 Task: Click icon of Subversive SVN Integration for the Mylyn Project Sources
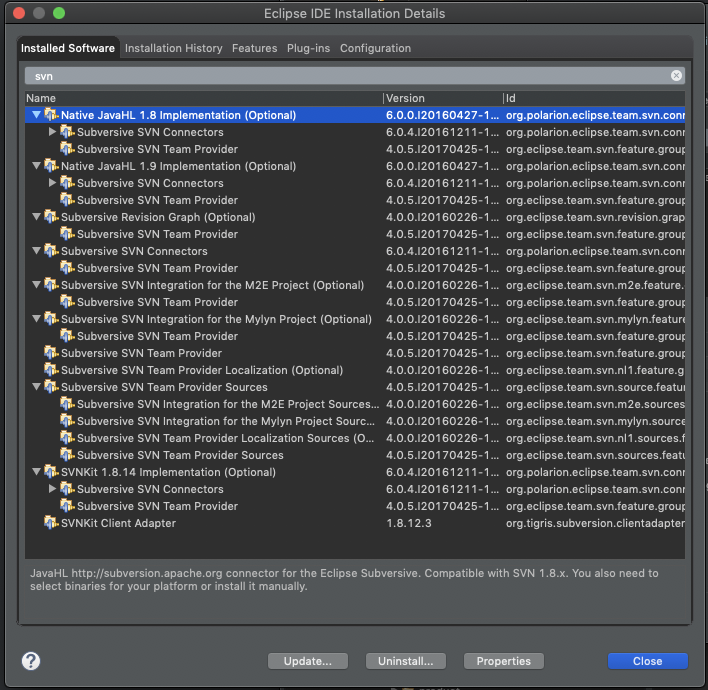point(67,421)
